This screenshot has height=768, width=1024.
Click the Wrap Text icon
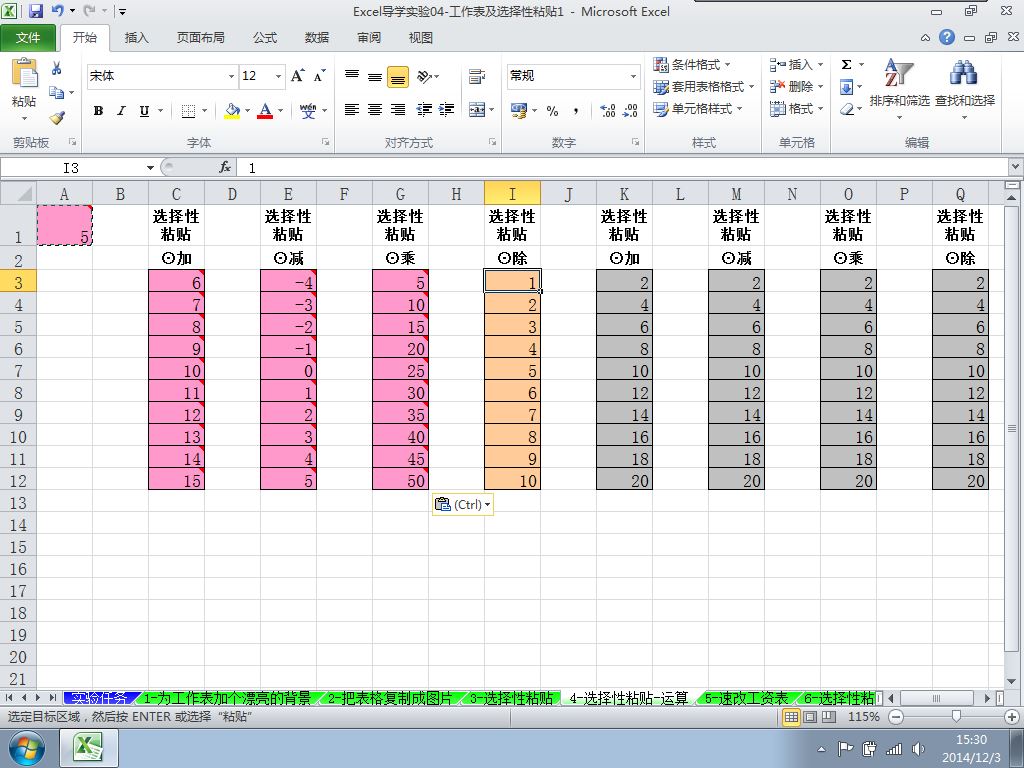click(477, 76)
